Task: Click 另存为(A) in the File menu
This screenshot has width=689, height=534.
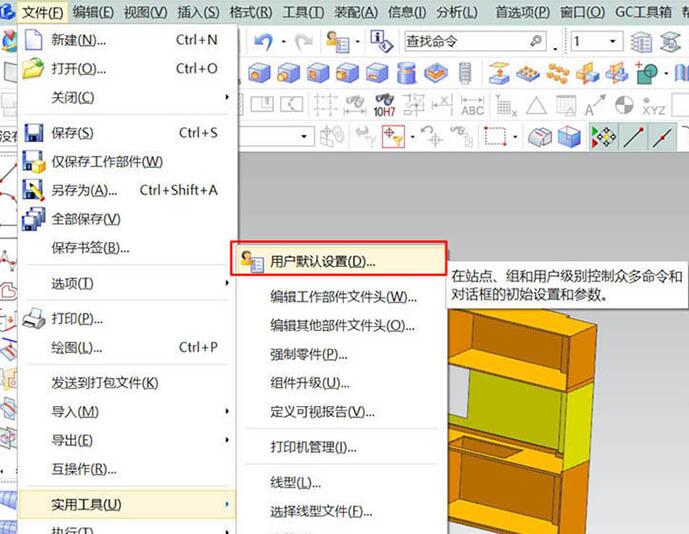Action: pyautogui.click(x=84, y=190)
